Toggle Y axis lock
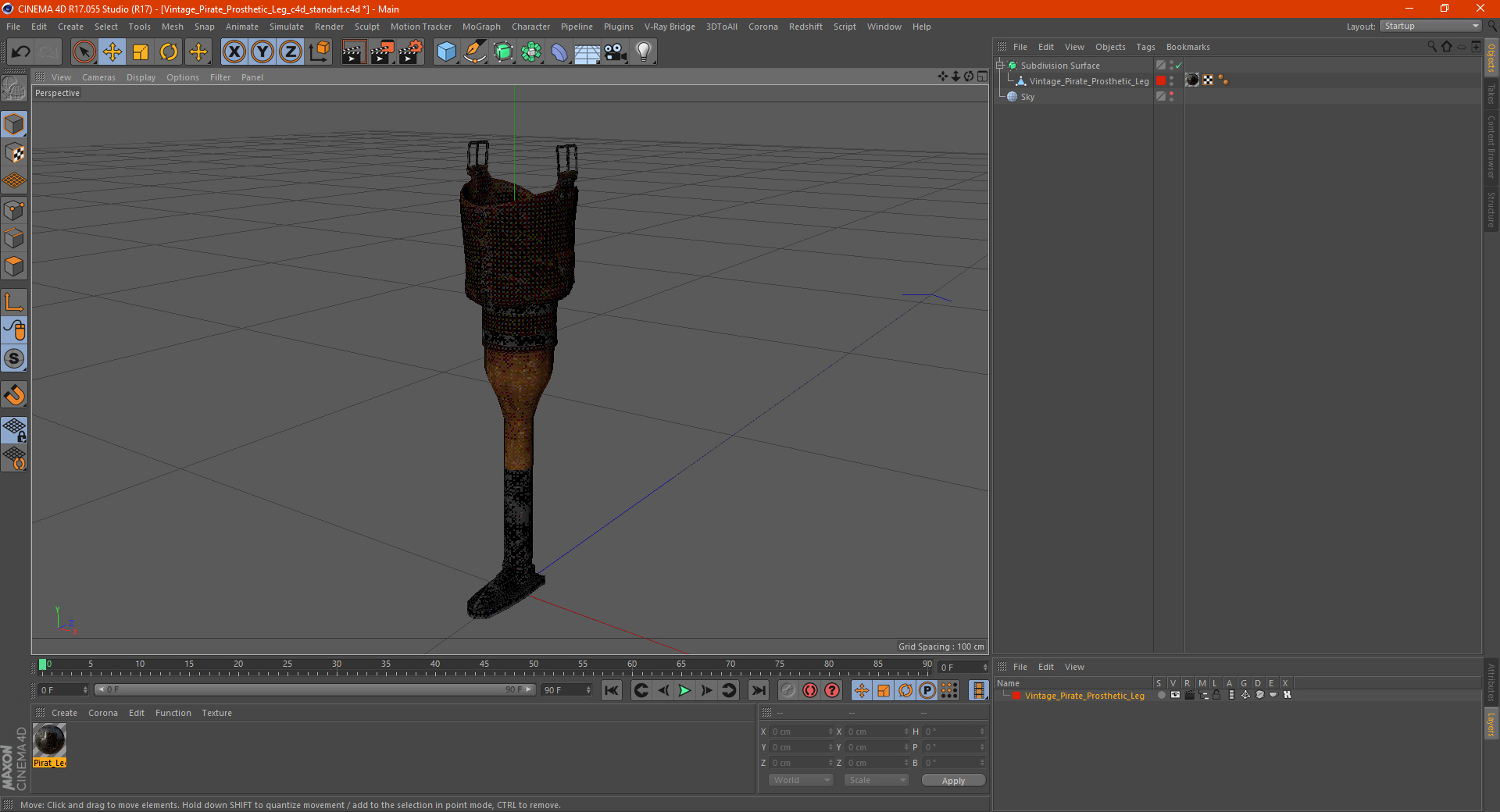This screenshot has width=1500, height=812. [262, 52]
